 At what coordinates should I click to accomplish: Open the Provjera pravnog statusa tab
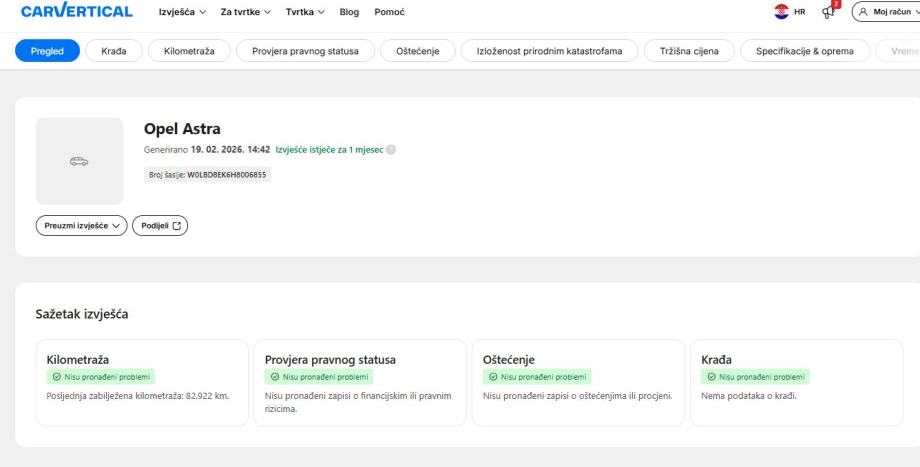(x=305, y=51)
